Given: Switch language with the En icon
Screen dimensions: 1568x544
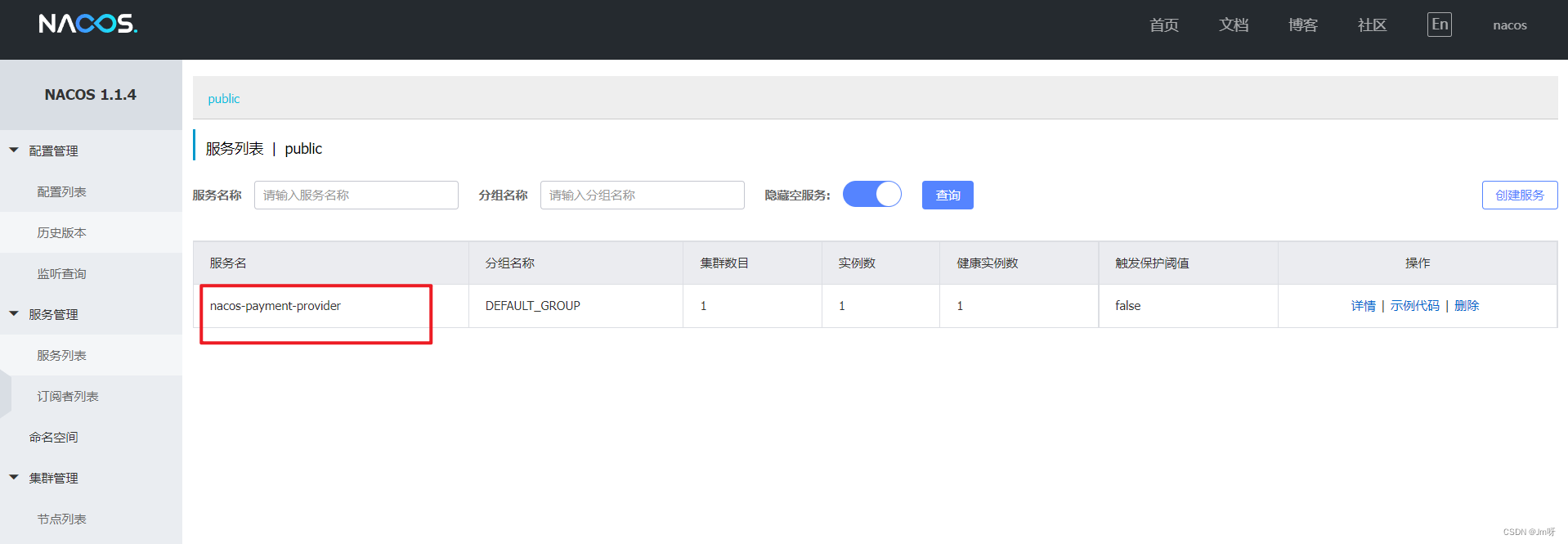Looking at the screenshot, I should pos(1440,25).
